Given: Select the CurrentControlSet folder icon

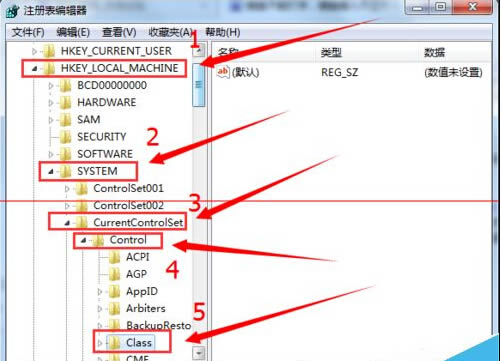Looking at the screenshot, I should [81, 223].
